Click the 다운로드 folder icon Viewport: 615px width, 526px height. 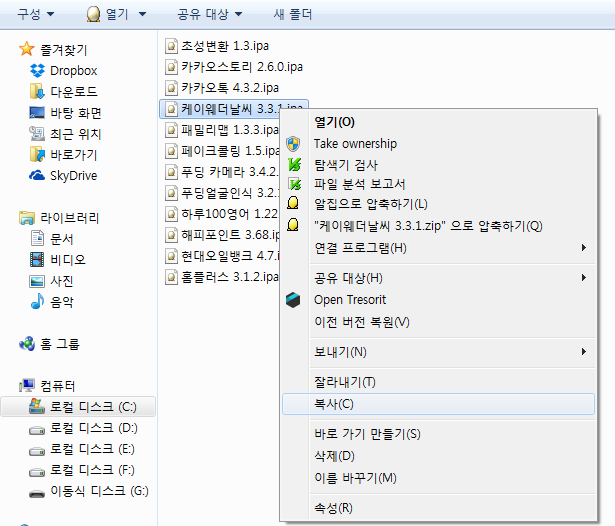[x=37, y=91]
